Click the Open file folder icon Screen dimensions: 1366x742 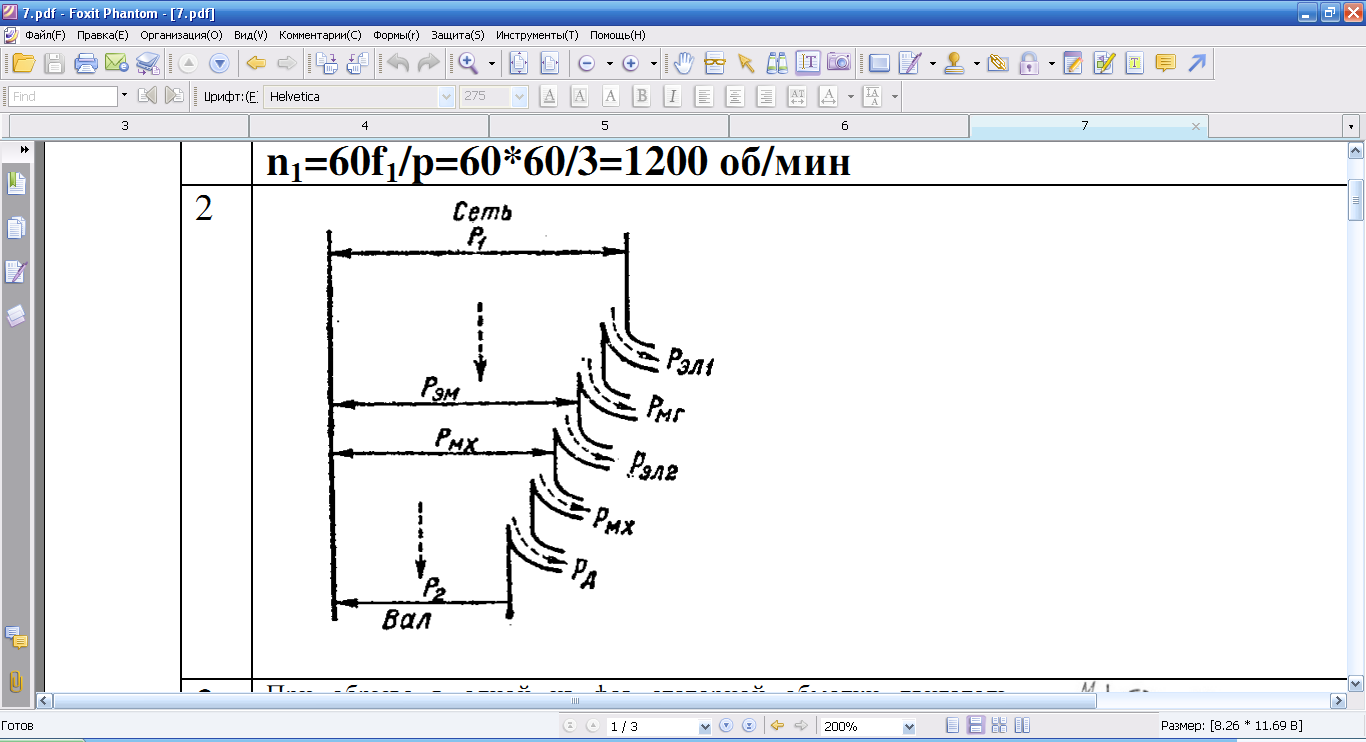click(23, 64)
